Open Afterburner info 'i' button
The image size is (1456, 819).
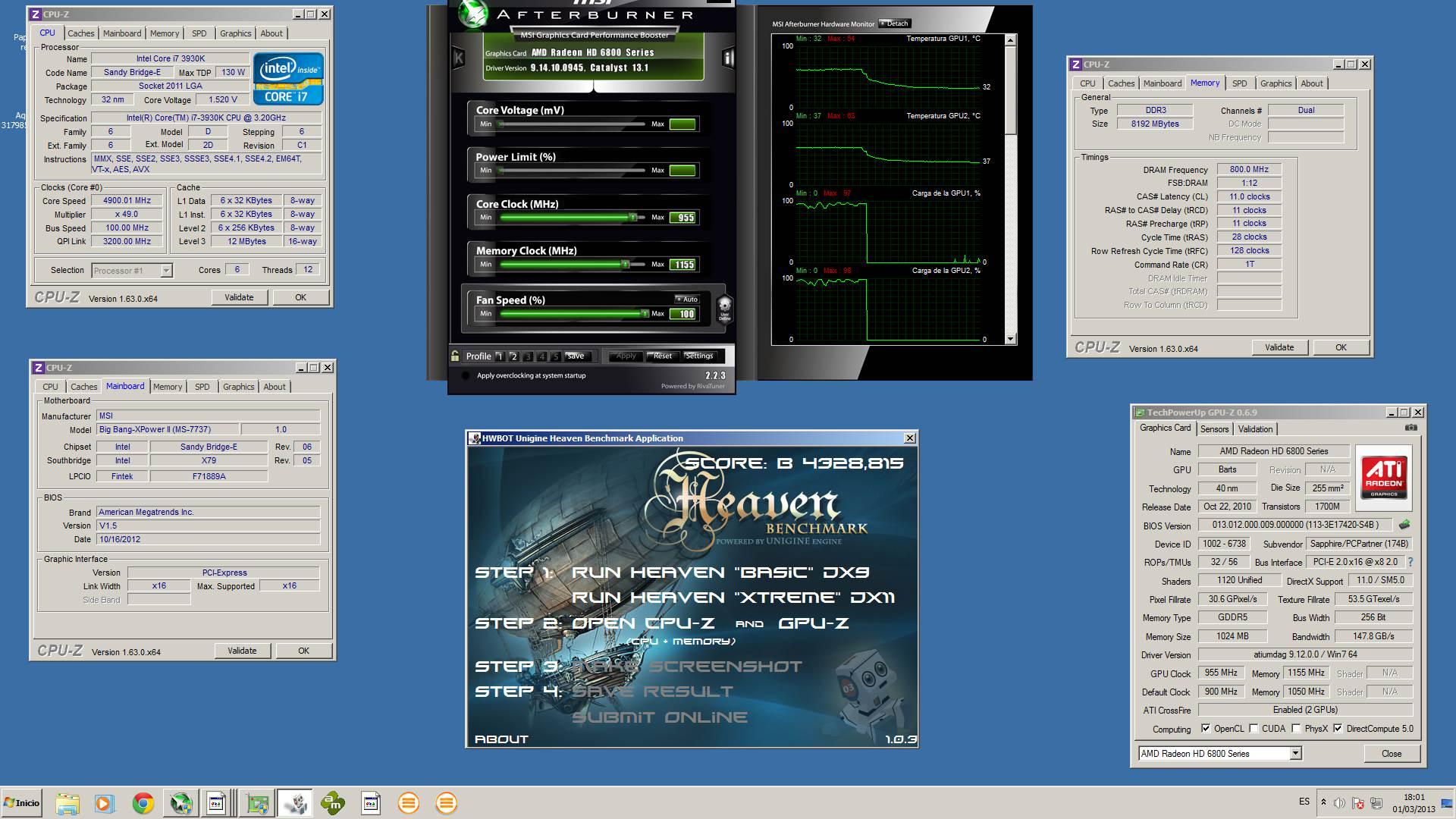coord(728,58)
